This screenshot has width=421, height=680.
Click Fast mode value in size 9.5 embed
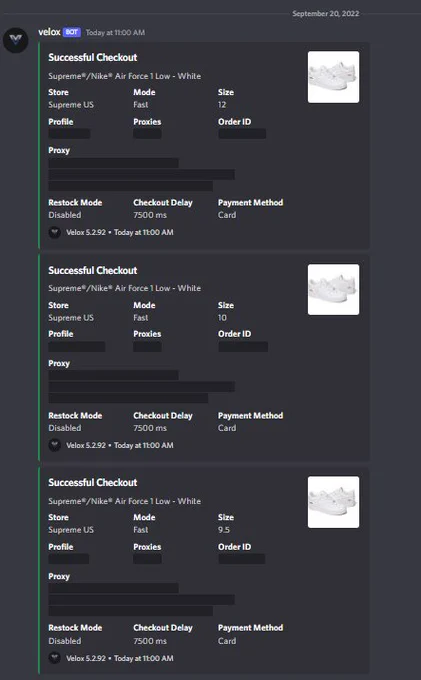coord(140,530)
